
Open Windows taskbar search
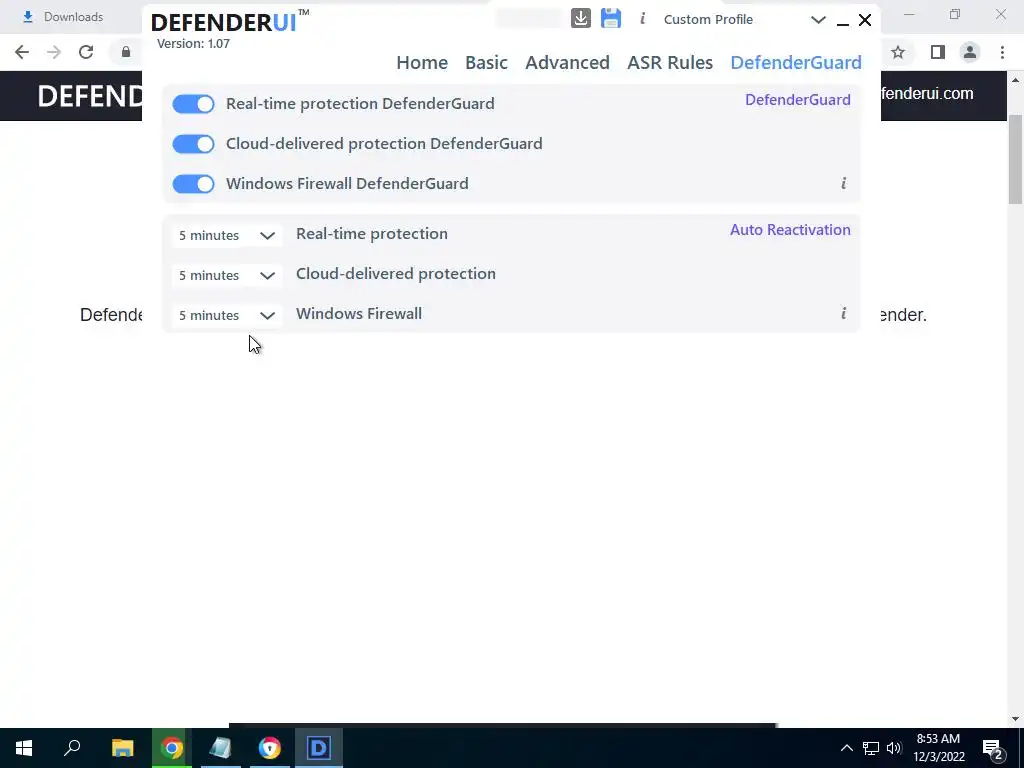[x=72, y=748]
